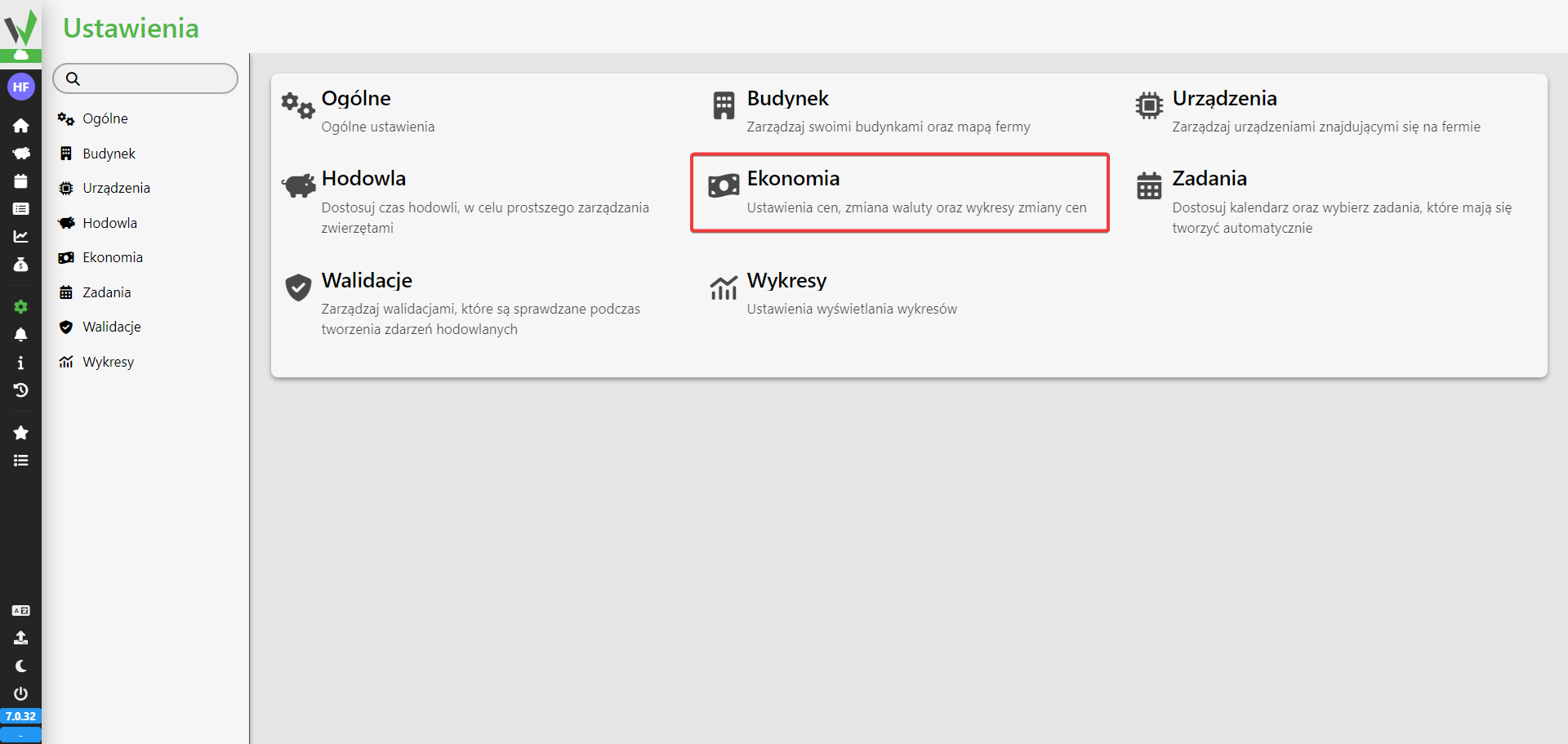Click the language translation icon

click(20, 611)
